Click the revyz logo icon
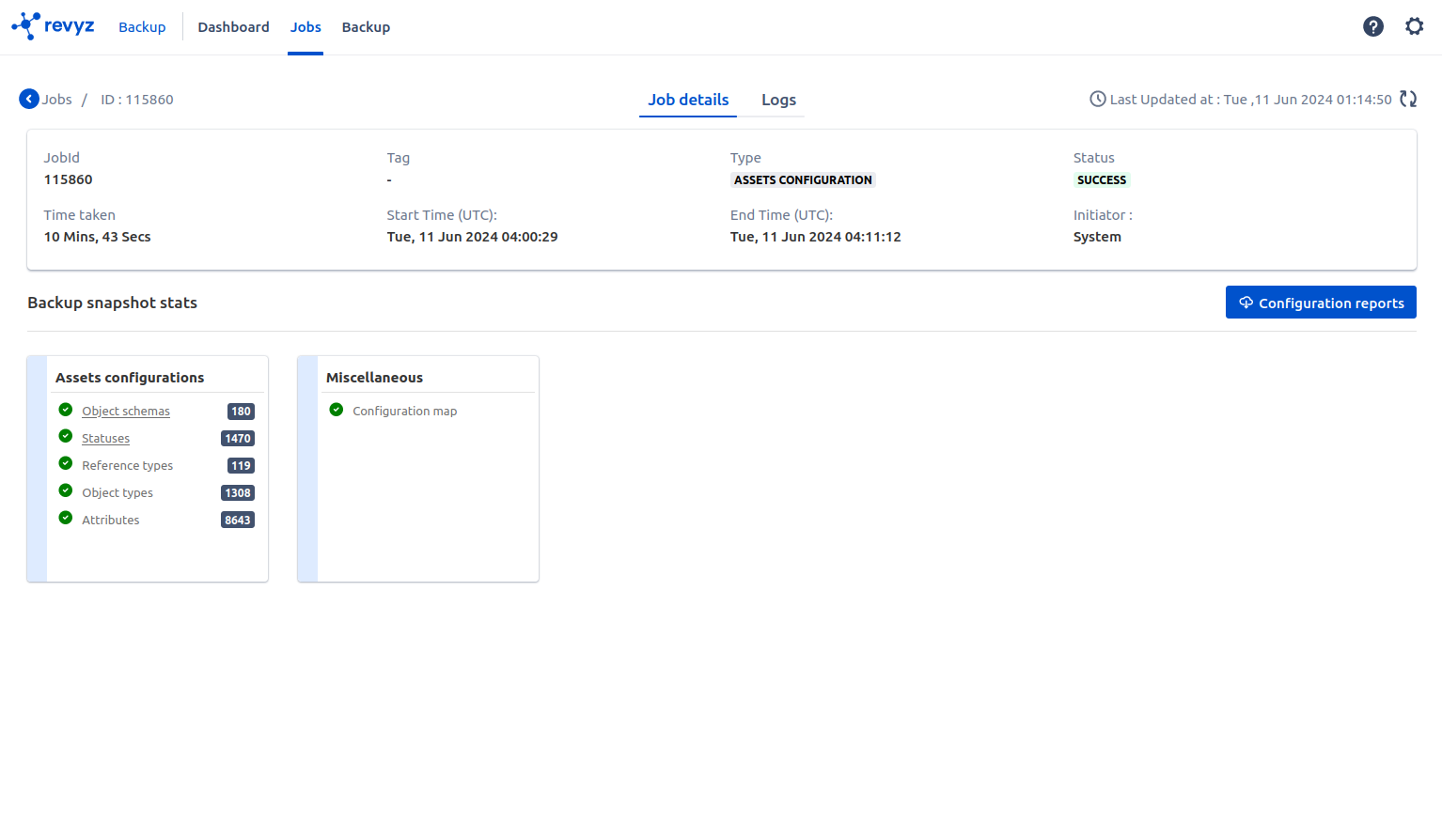1442x840 pixels. tap(26, 26)
